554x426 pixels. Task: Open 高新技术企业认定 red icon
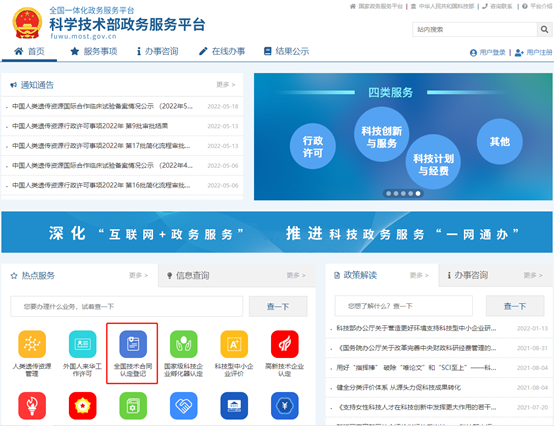(284, 344)
